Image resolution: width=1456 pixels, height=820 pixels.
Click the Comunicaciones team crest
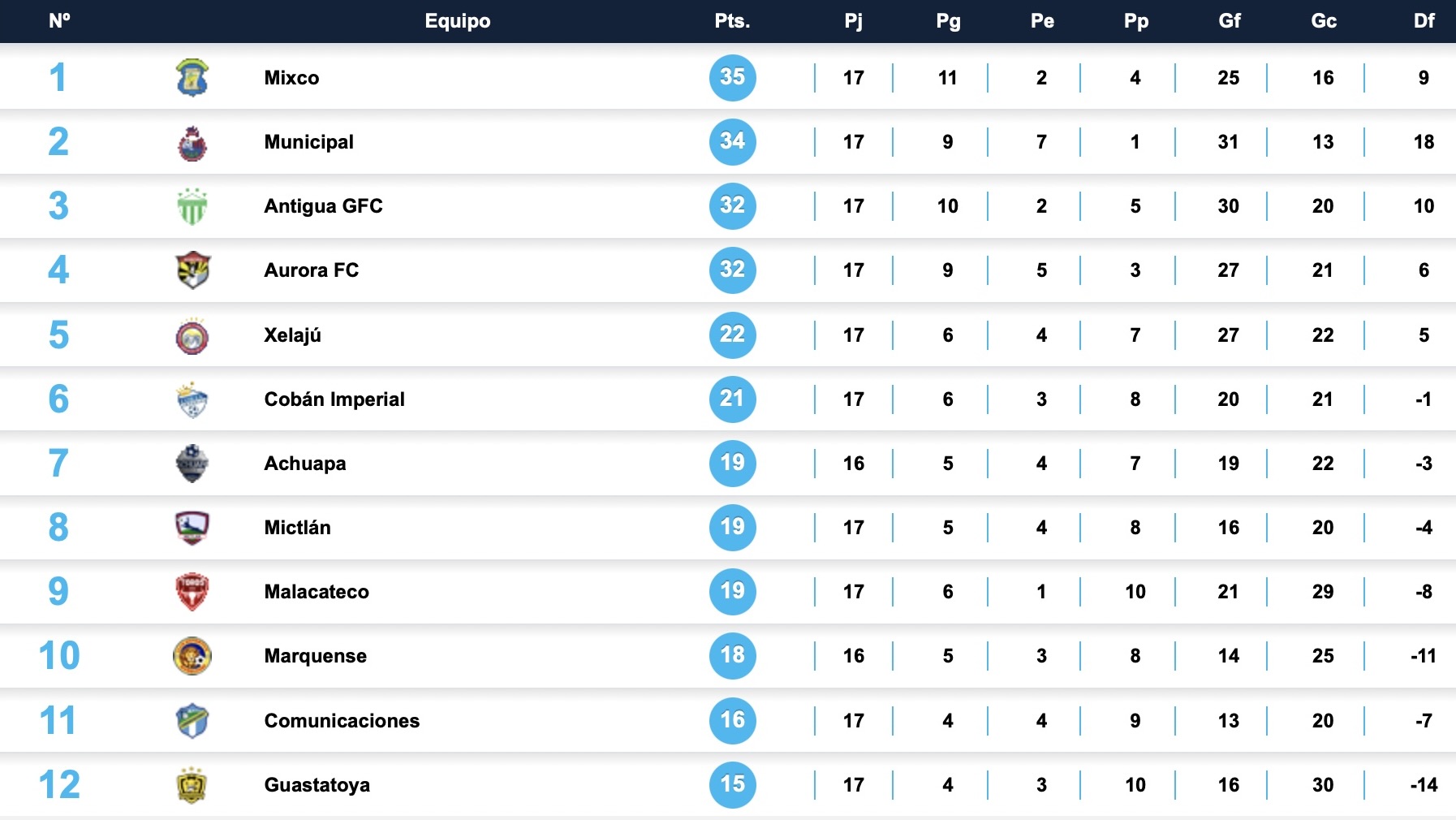[x=192, y=721]
